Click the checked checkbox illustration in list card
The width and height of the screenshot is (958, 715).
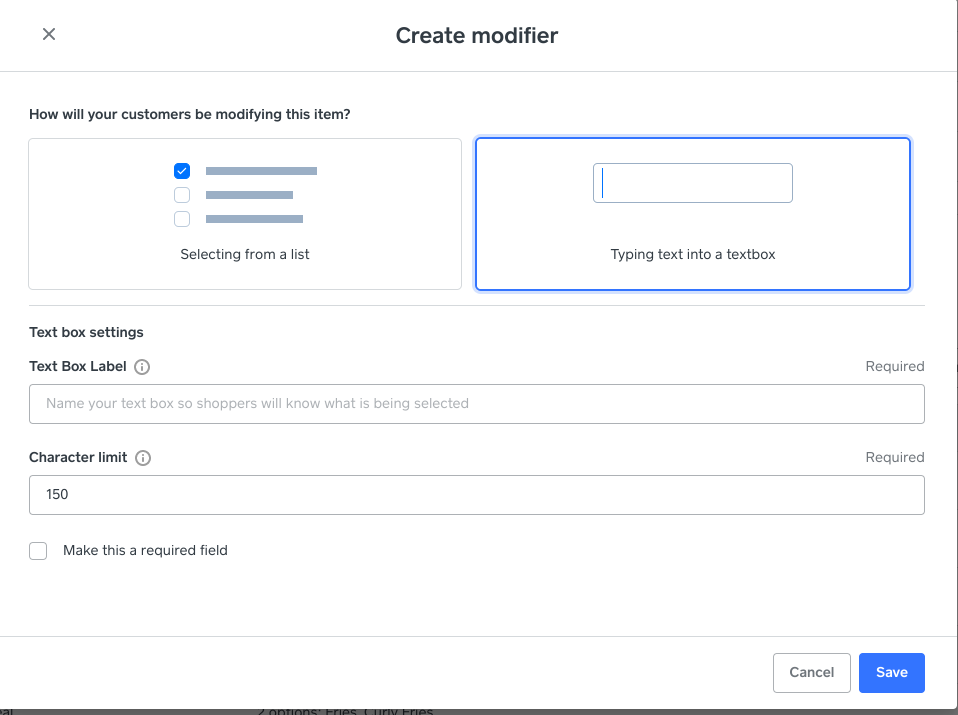182,171
